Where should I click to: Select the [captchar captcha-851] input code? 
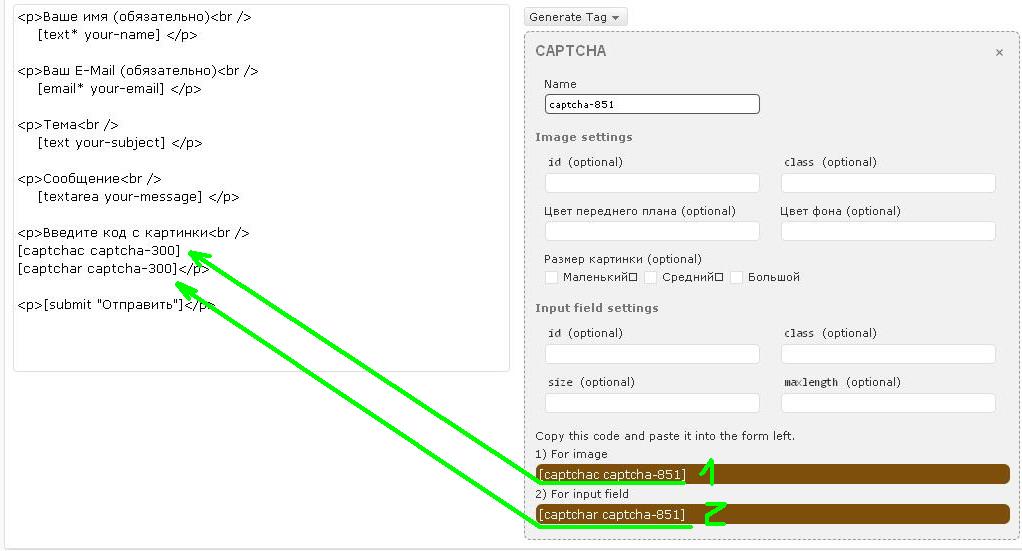coord(612,514)
